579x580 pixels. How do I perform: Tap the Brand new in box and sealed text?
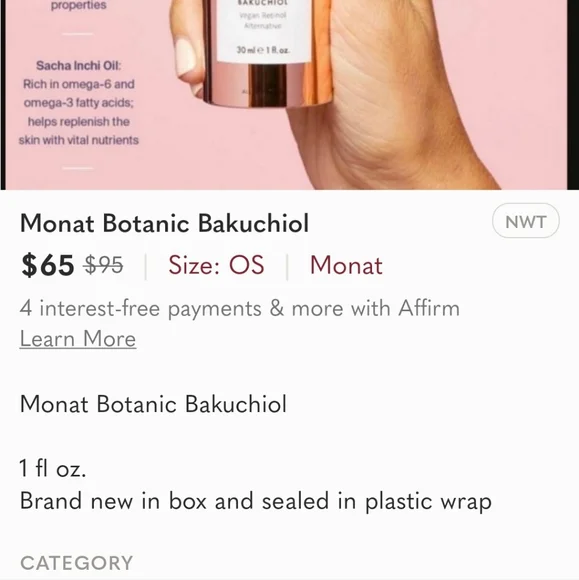coord(256,501)
